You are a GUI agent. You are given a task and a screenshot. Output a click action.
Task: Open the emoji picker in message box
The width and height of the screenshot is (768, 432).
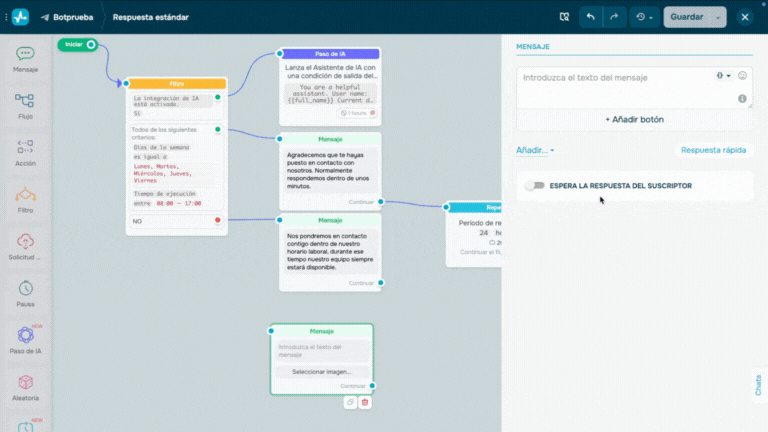click(742, 76)
